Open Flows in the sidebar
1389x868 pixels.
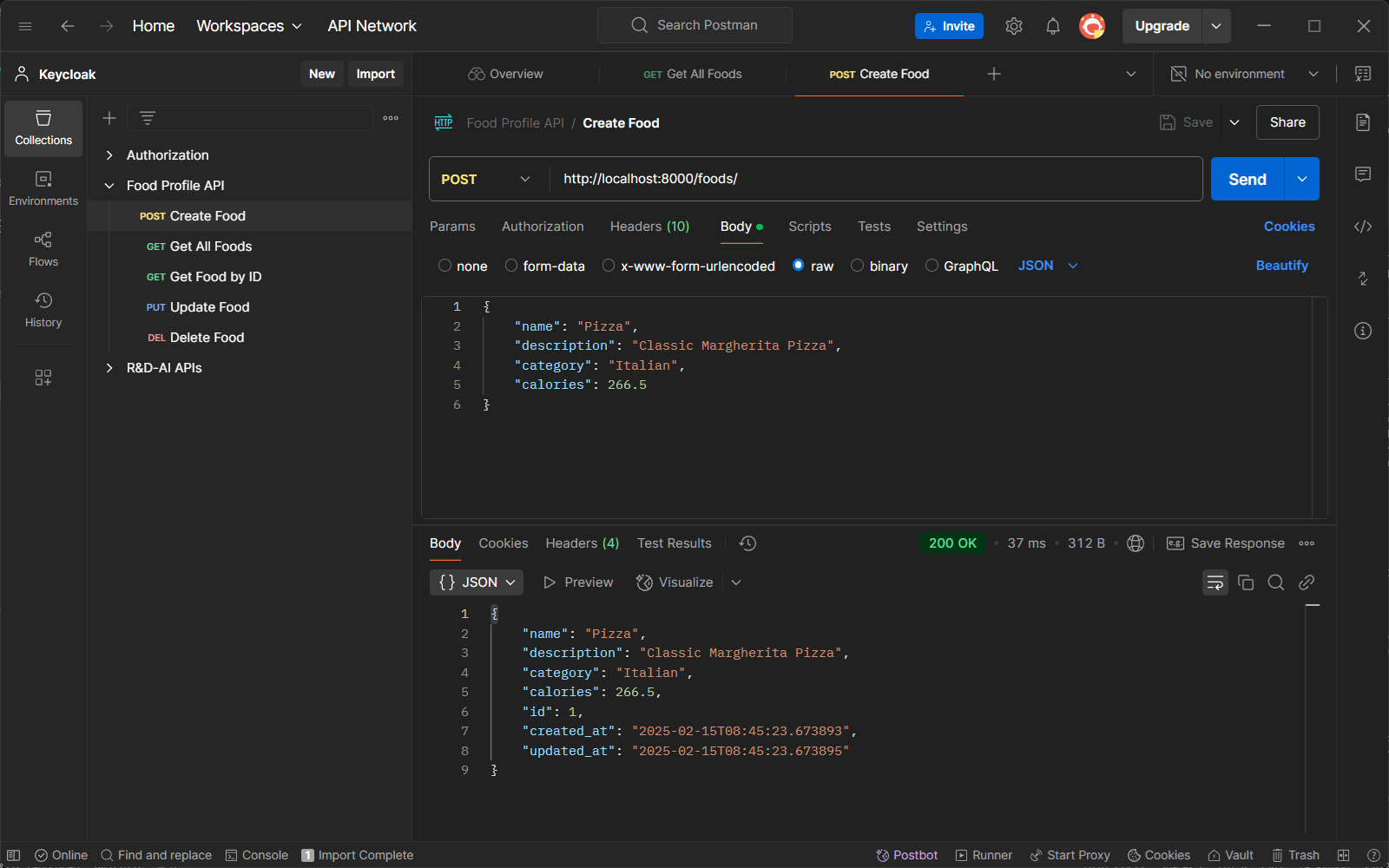click(43, 250)
